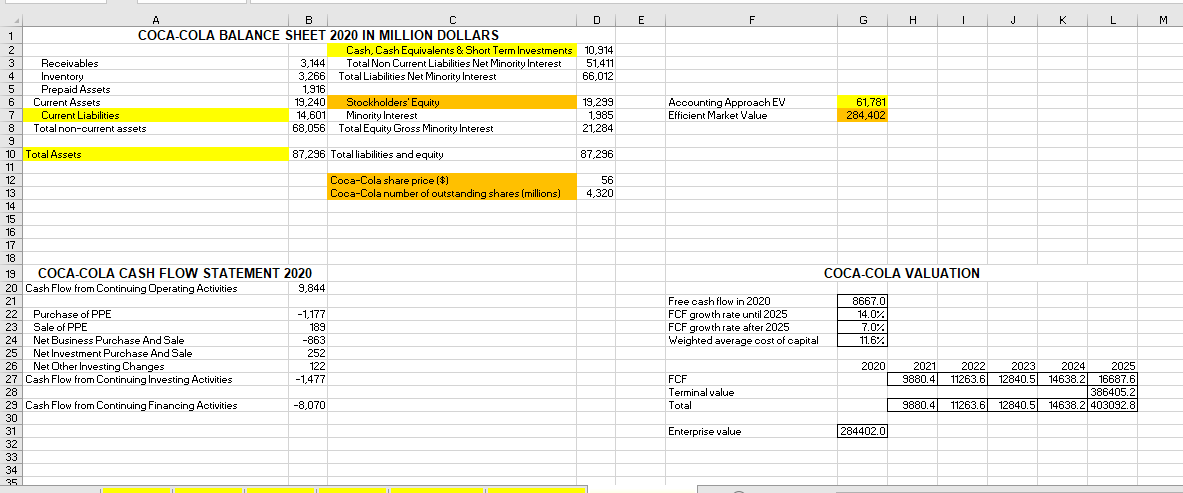Image resolution: width=1183 pixels, height=493 pixels.
Task: Click the 'COCA-COLA CASH FLOW STATEMENT 2020' heading
Action: pos(174,273)
